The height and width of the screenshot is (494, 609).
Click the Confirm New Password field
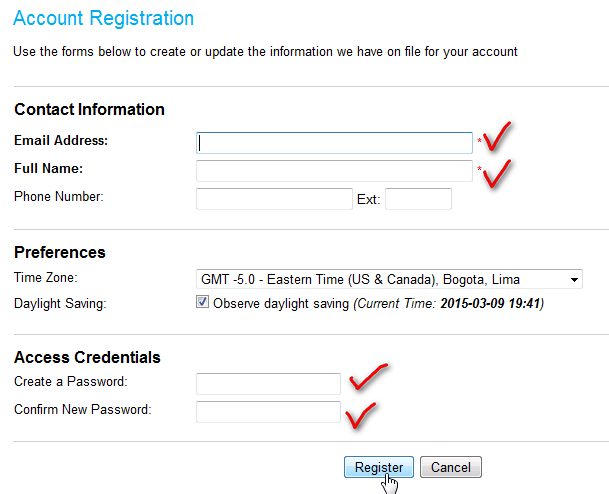pos(268,412)
